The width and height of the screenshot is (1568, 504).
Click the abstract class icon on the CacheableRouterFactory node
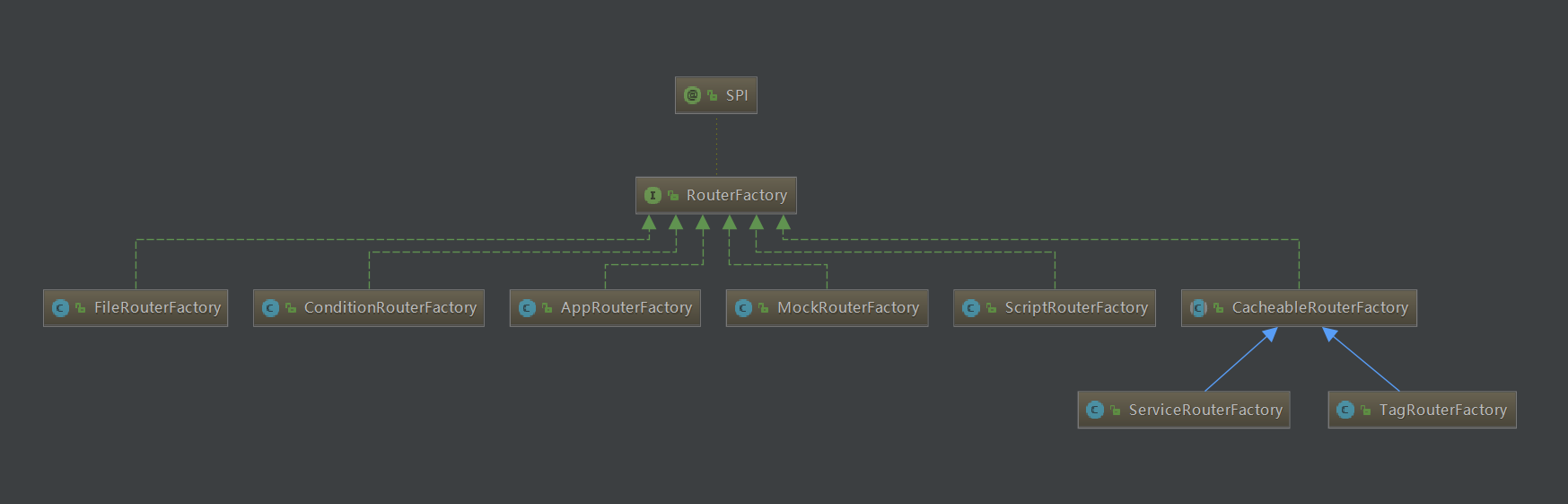[x=1198, y=308]
